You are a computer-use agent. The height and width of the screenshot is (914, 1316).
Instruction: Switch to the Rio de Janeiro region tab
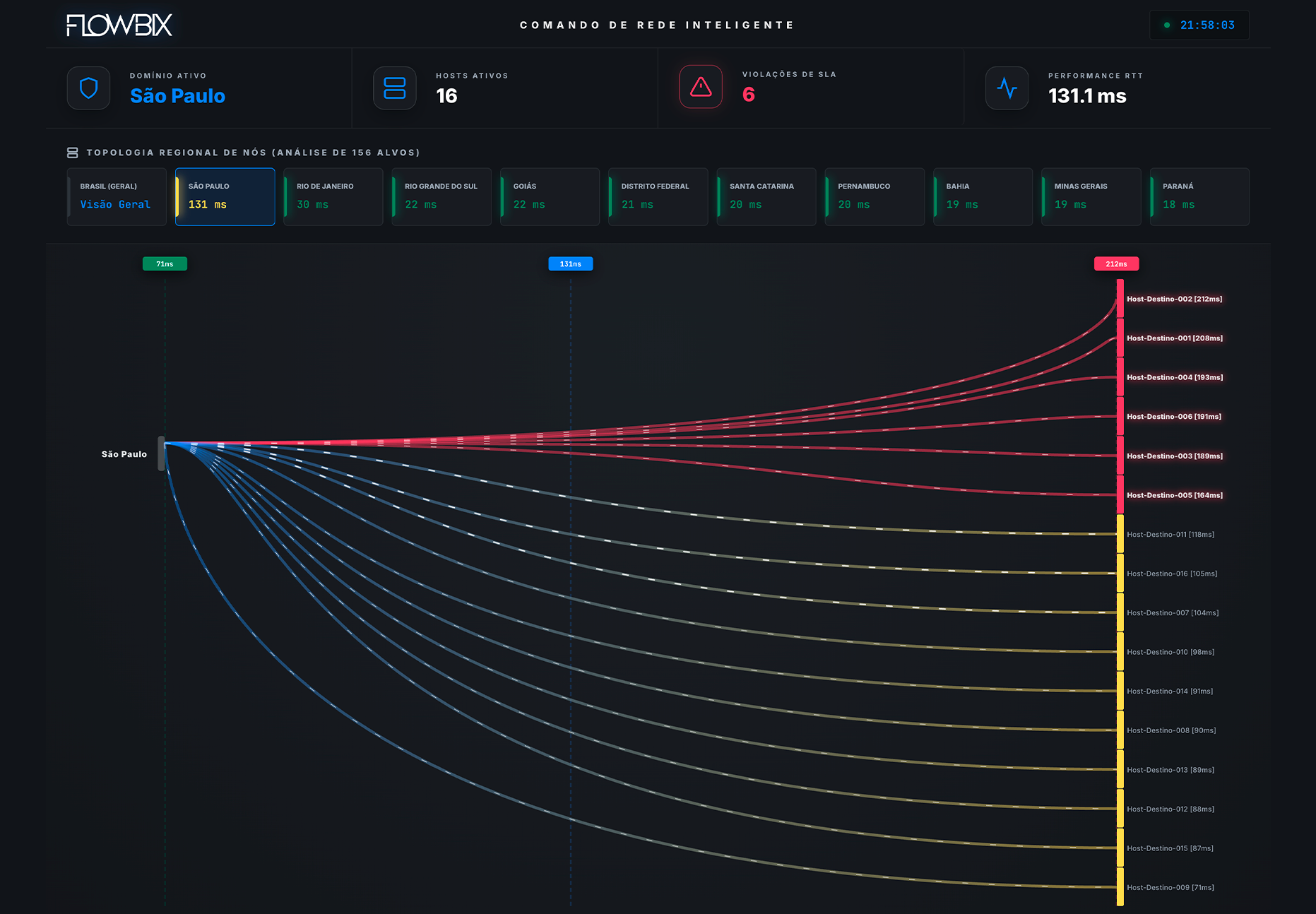(x=333, y=196)
